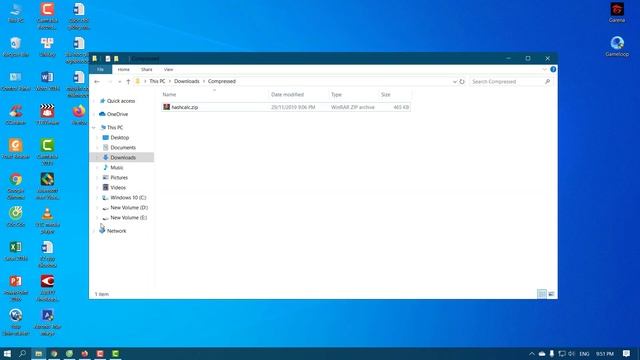Go up one folder level arrow
This screenshot has height=360, width=640.
(128, 82)
